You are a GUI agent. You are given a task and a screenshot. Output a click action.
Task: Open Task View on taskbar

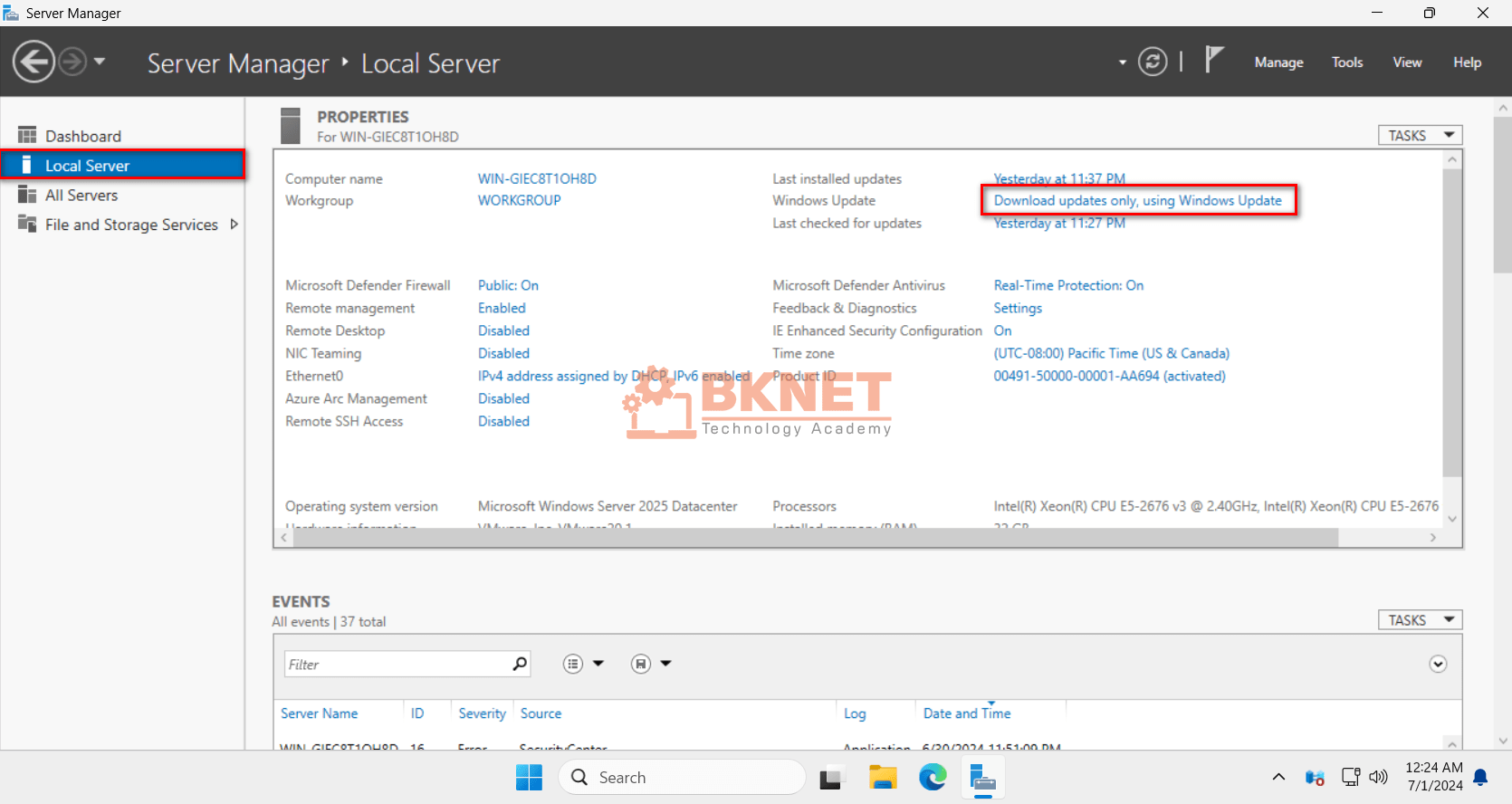coord(832,778)
